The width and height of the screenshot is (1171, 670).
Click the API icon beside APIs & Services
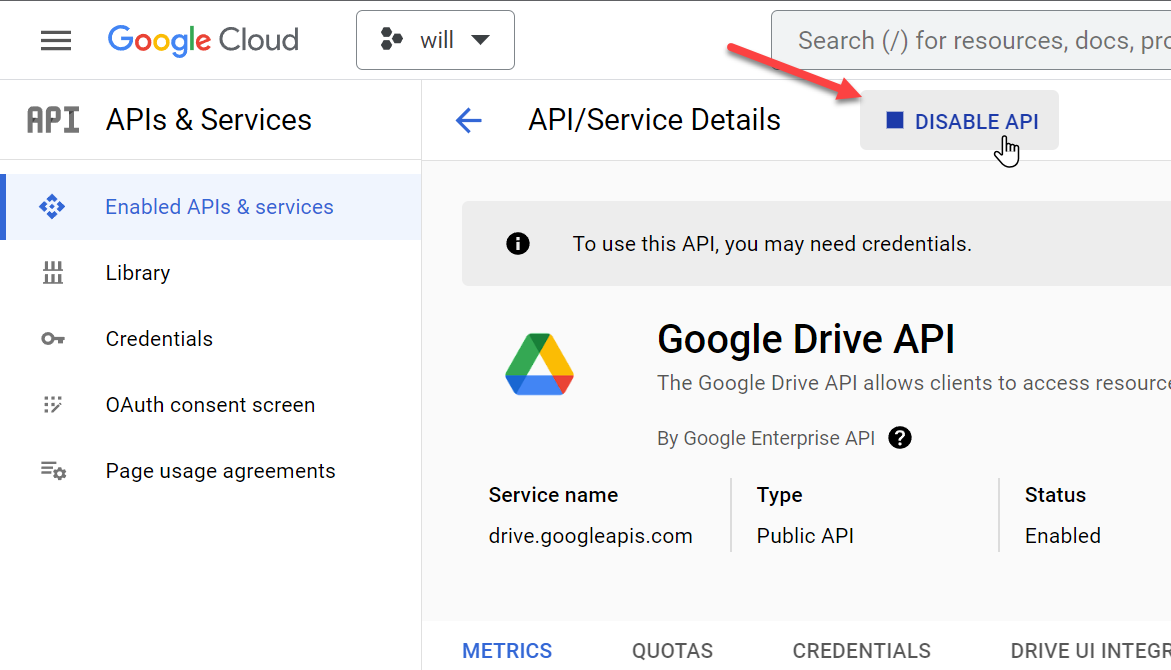tap(53, 120)
